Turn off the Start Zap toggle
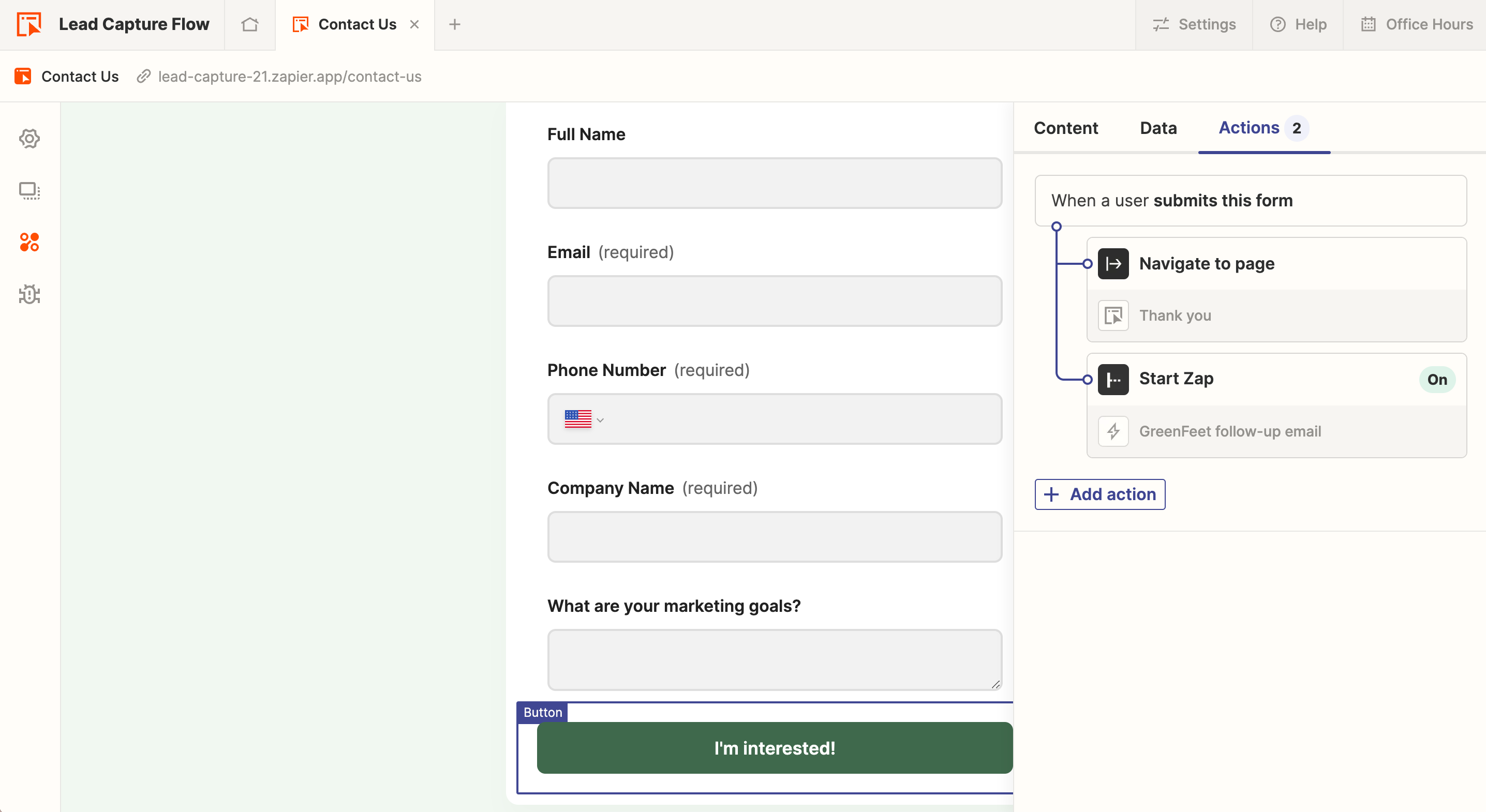This screenshot has height=812, width=1486. (1437, 379)
